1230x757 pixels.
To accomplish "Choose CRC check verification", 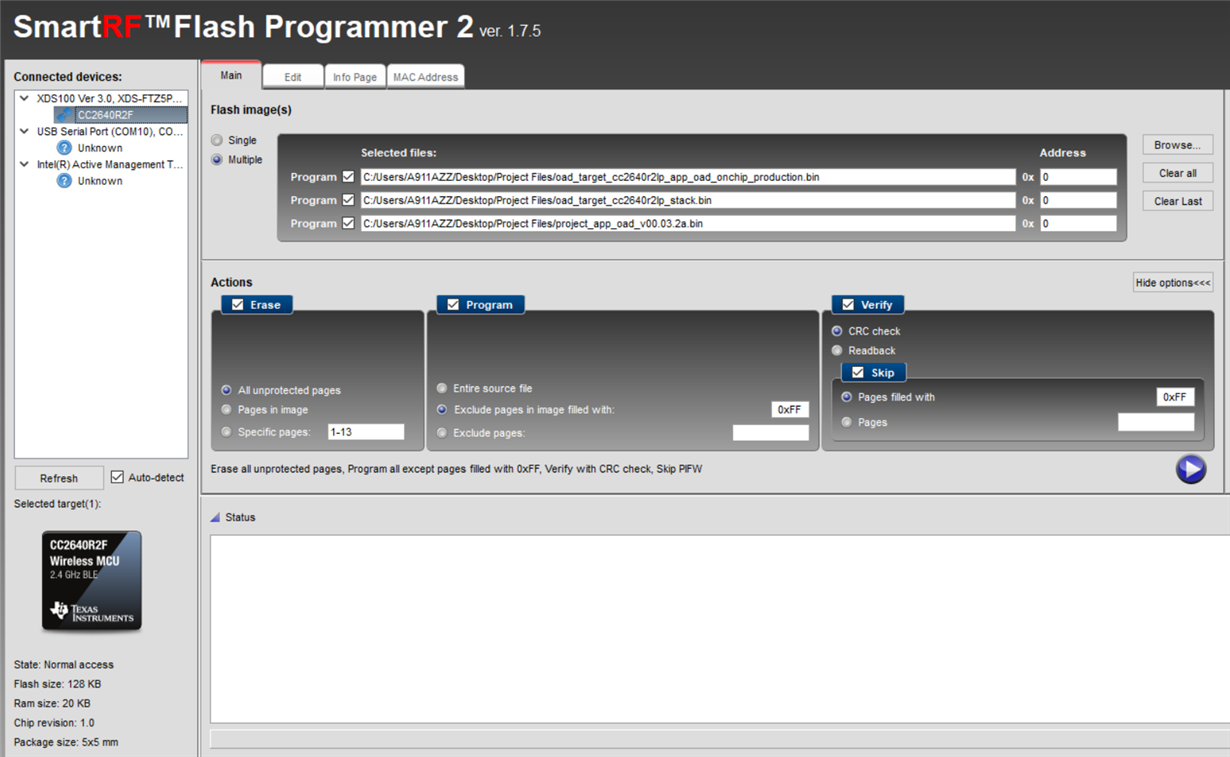I will click(x=837, y=331).
